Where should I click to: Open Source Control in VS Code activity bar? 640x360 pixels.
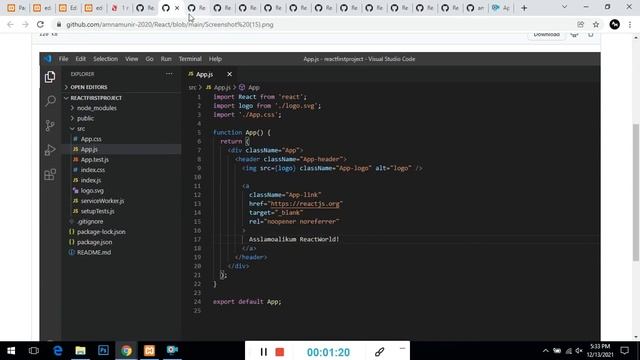(50, 125)
